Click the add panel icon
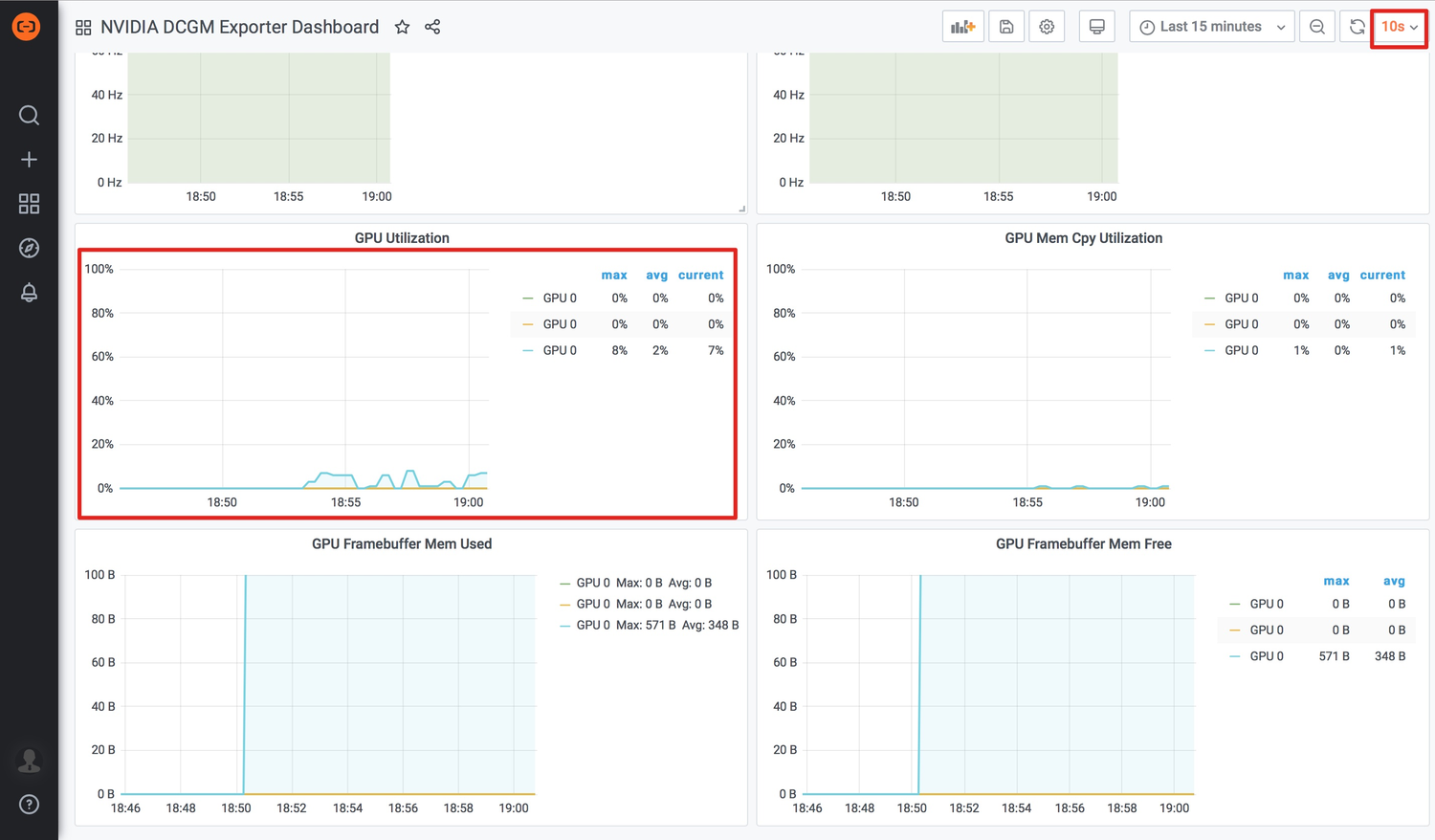 962,27
